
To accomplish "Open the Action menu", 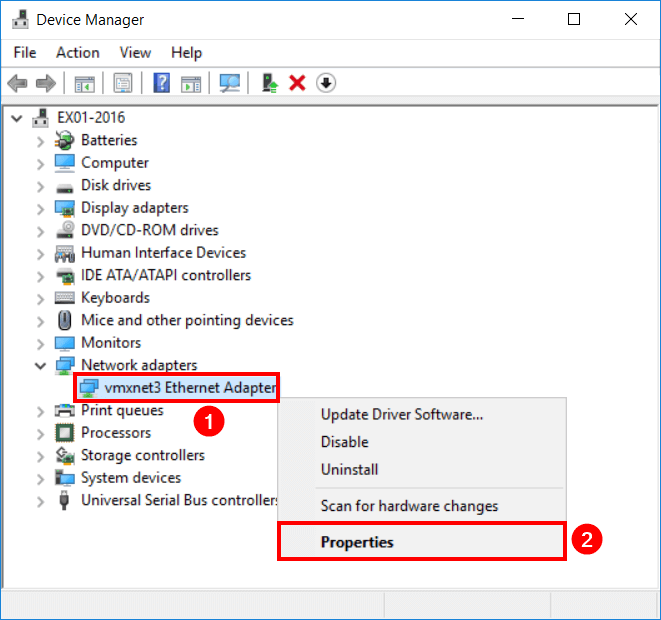I will (x=77, y=52).
